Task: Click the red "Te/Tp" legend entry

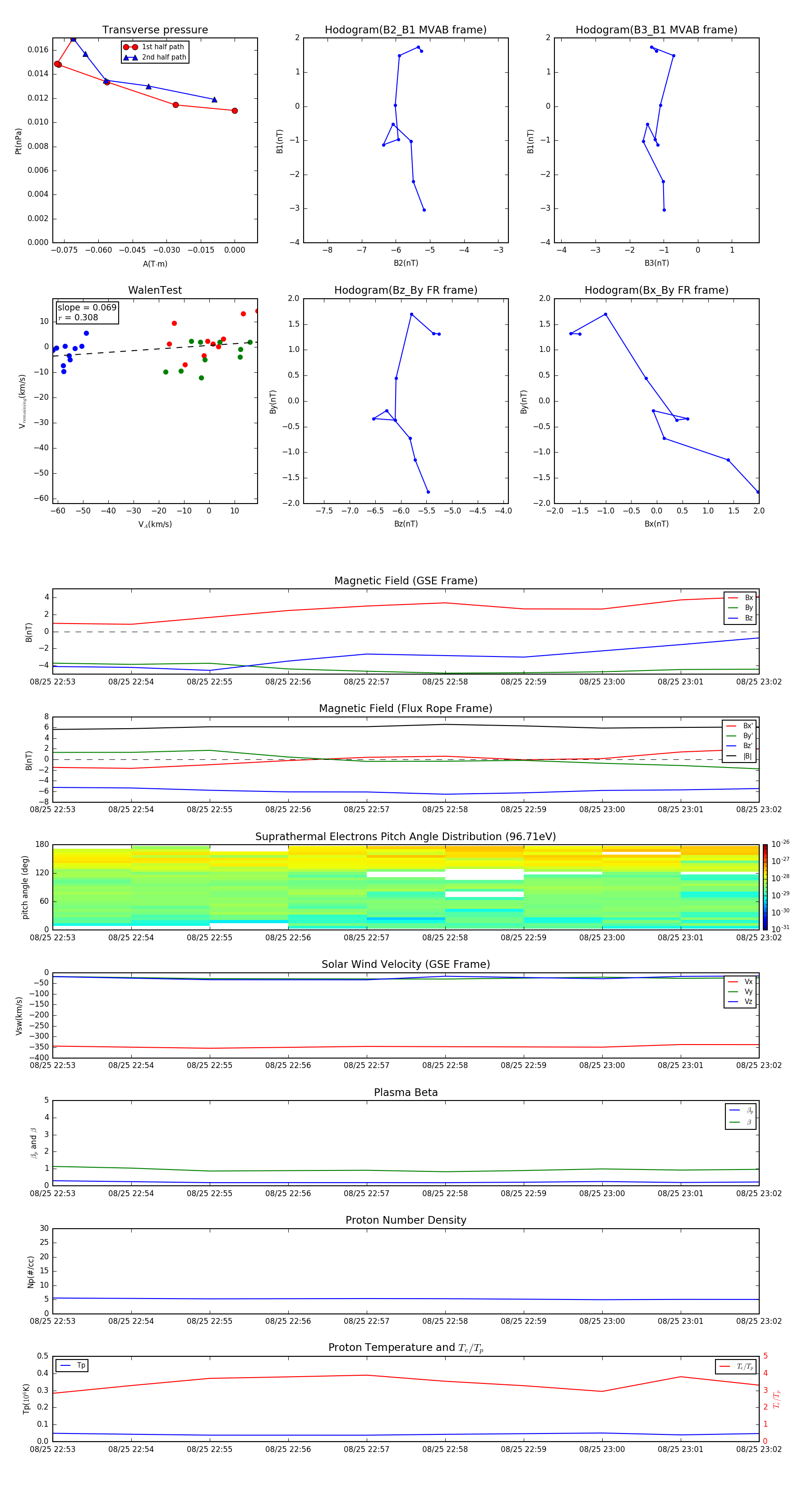Action: pos(736,1366)
